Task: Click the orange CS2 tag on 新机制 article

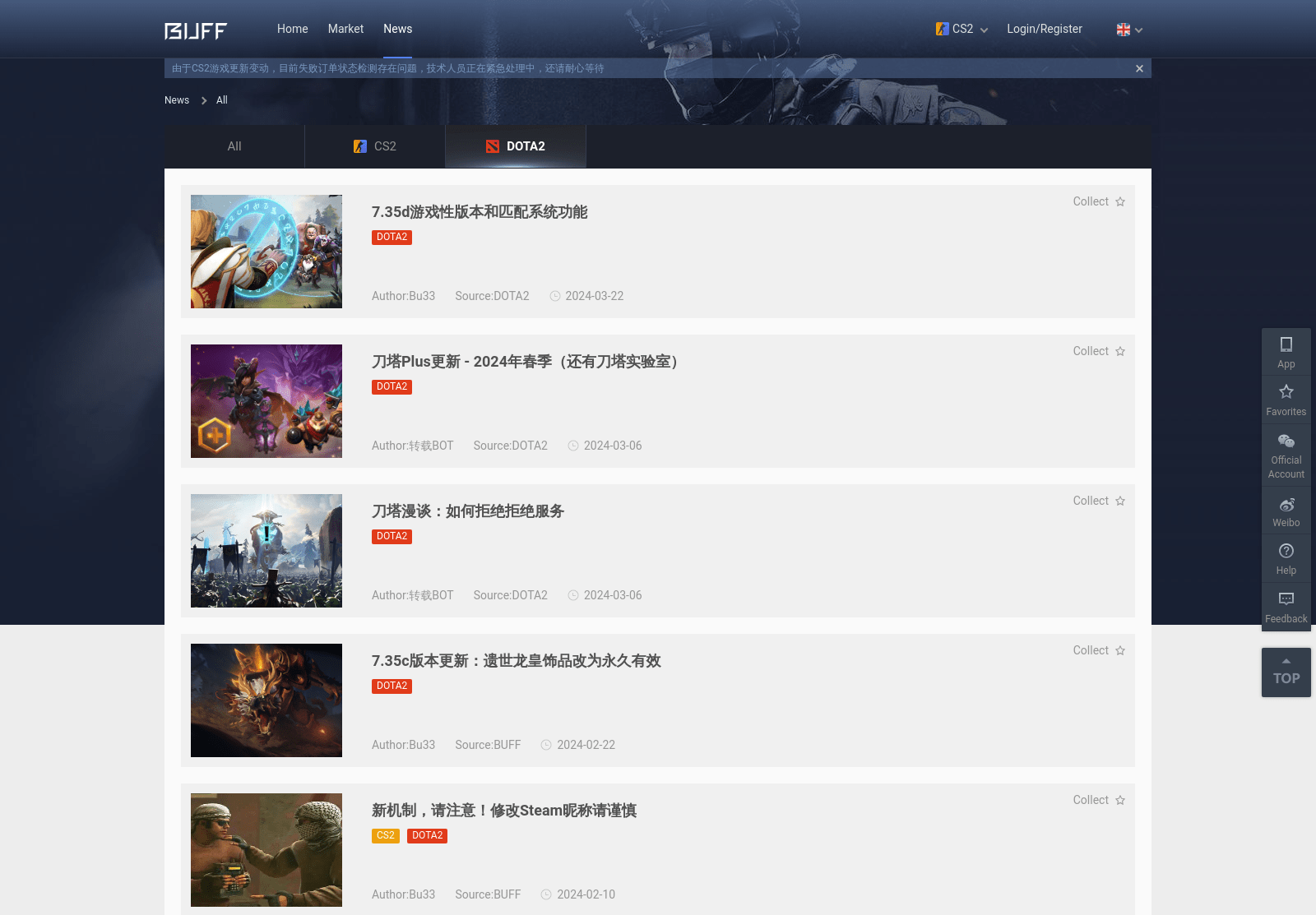Action: 385,835
